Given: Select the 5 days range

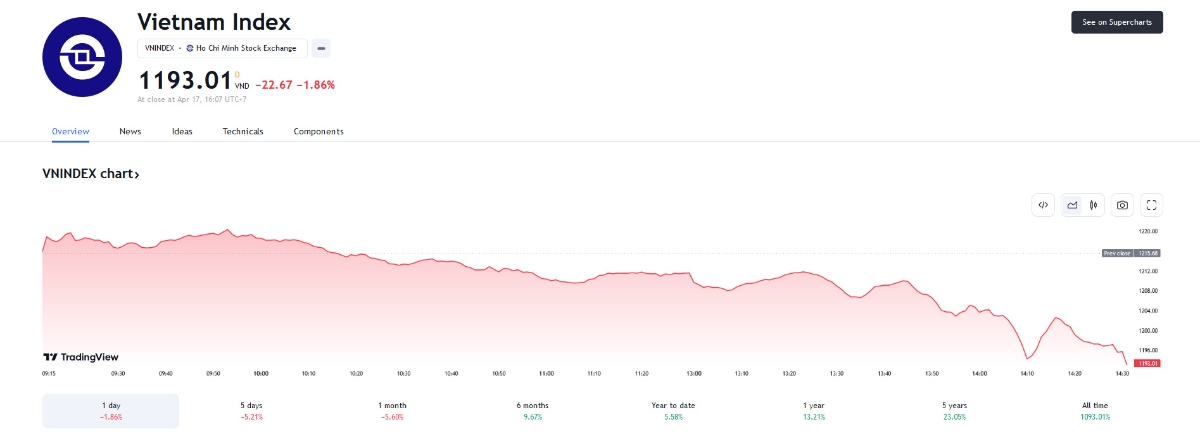Looking at the screenshot, I should (x=251, y=410).
